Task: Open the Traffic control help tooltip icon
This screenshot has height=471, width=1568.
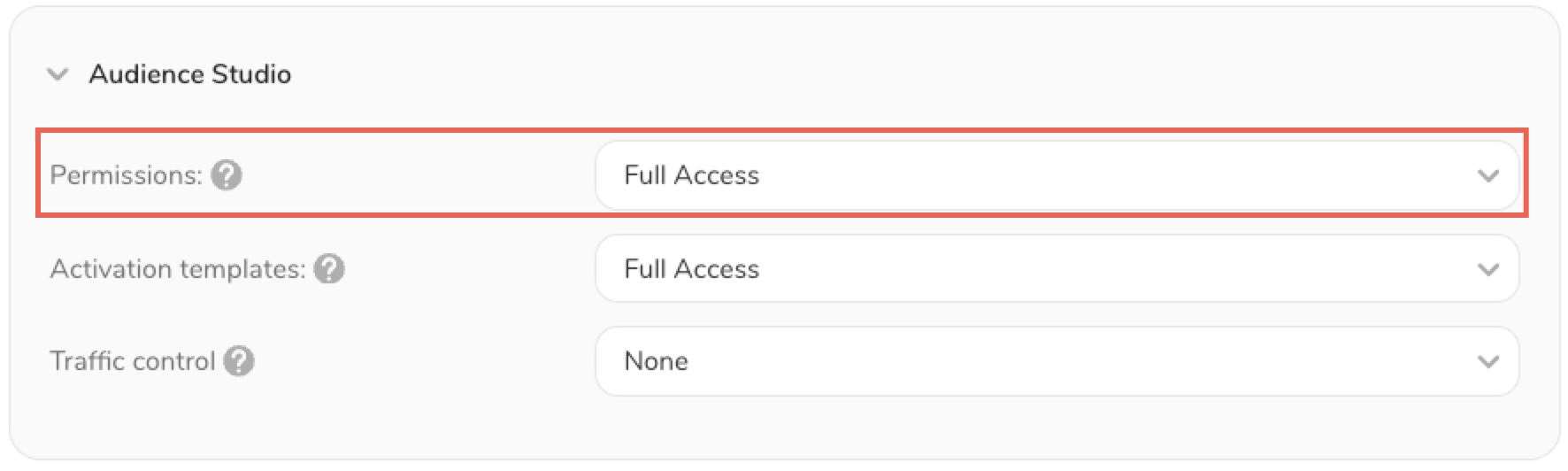Action: click(239, 361)
